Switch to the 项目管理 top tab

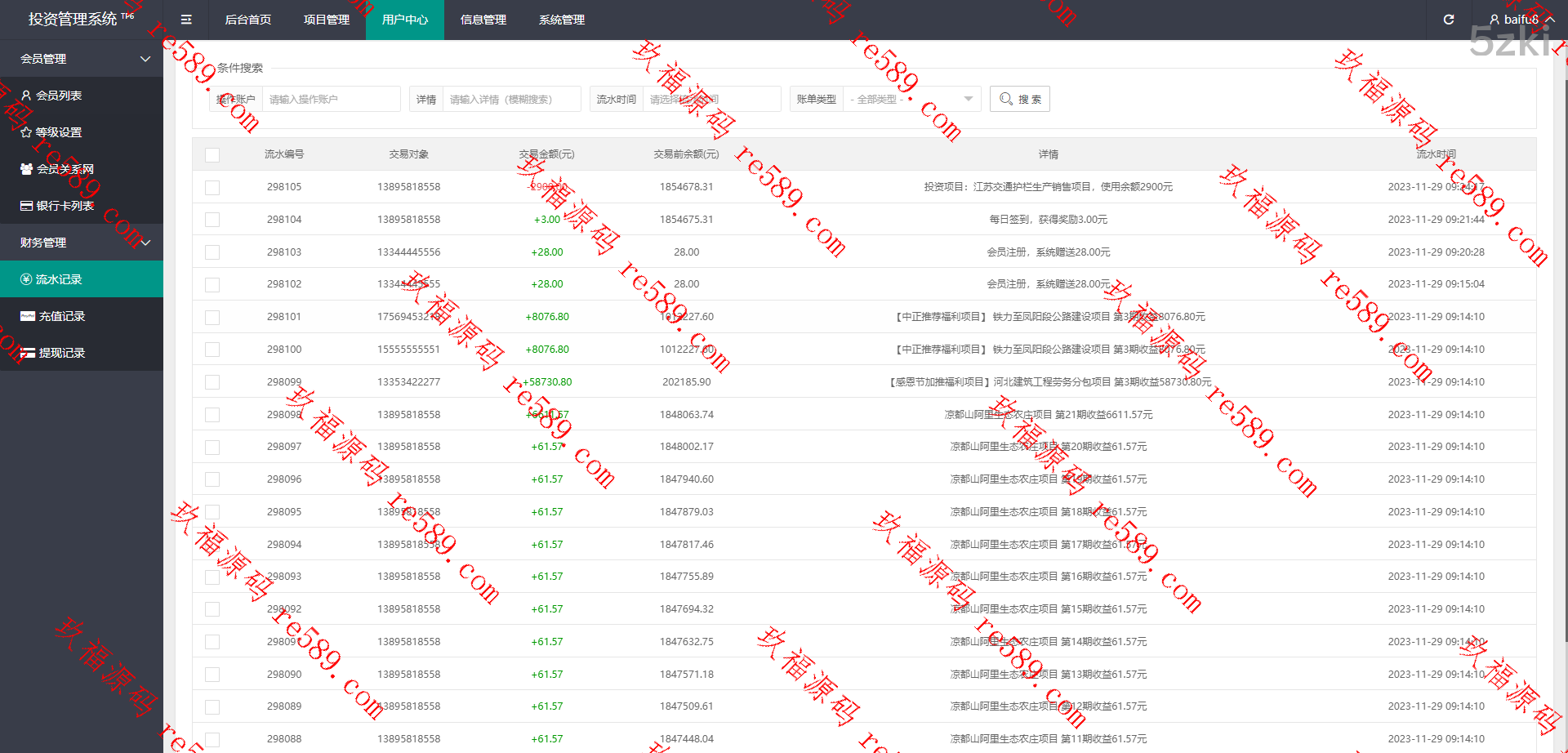tap(326, 20)
